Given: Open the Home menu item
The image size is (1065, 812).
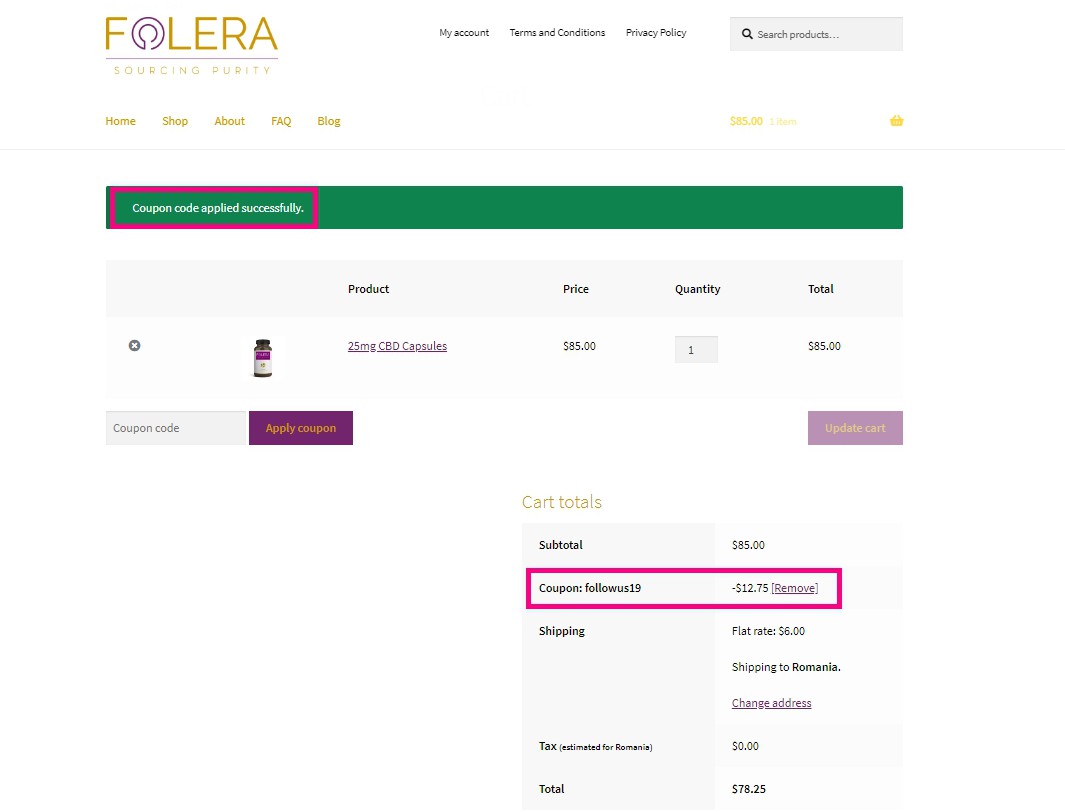Looking at the screenshot, I should [120, 121].
